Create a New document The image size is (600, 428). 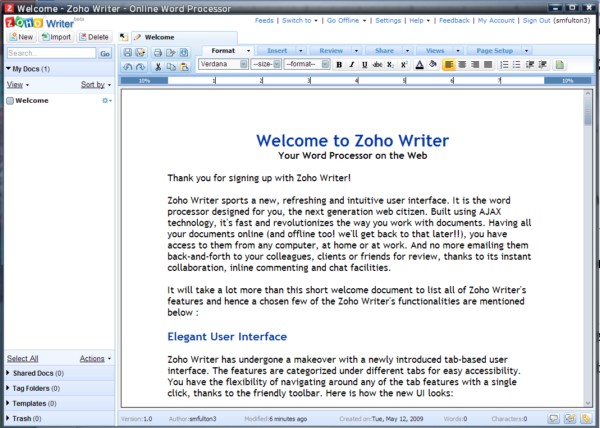22,37
